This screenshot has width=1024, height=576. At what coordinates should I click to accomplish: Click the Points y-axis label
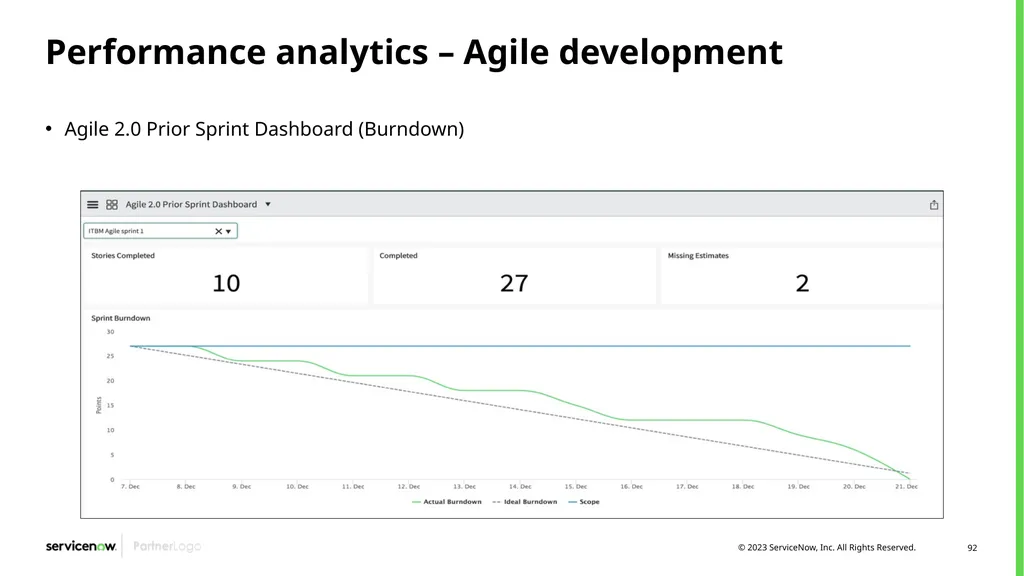[99, 405]
